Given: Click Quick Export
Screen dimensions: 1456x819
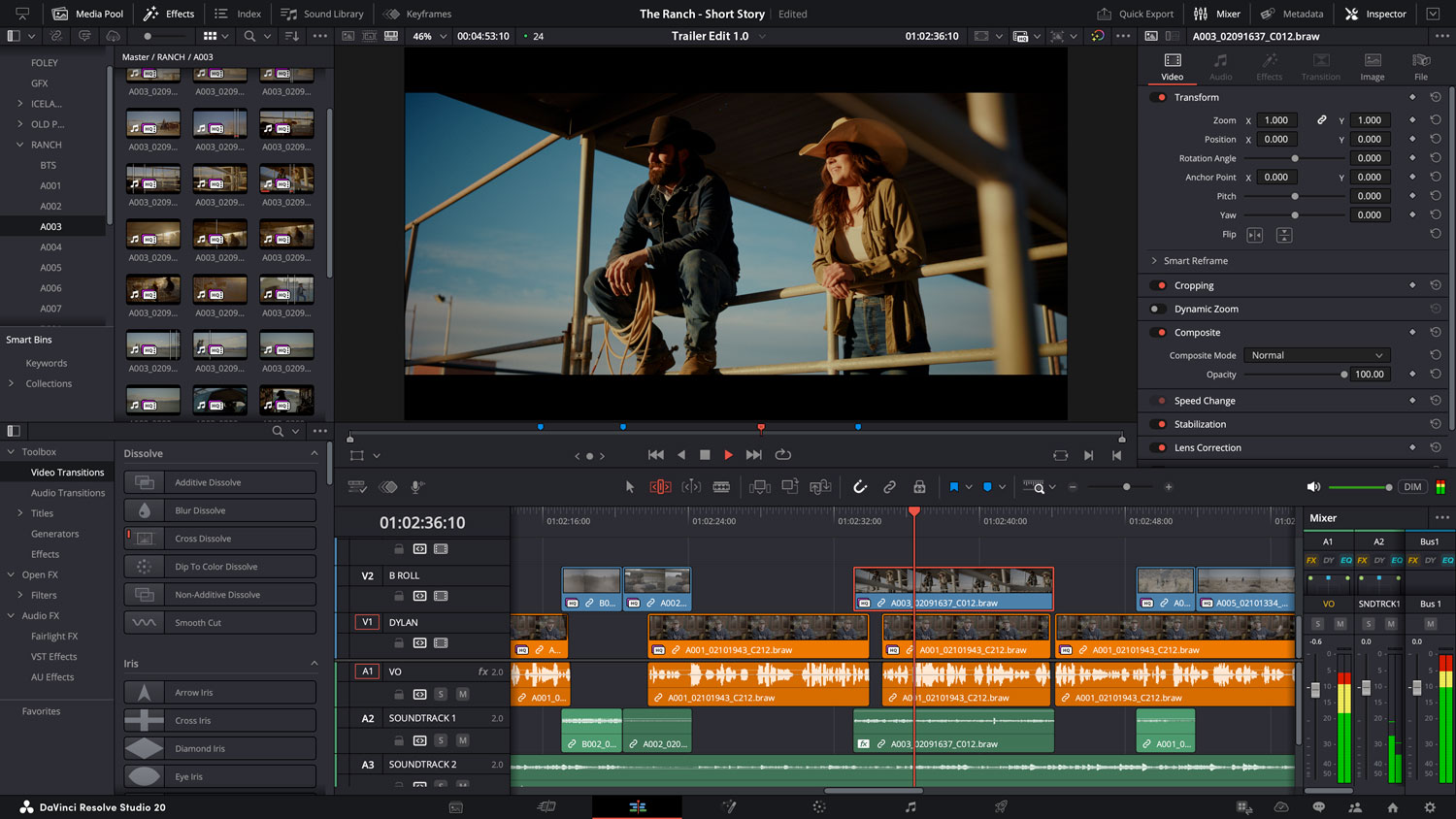Looking at the screenshot, I should pos(1135,14).
